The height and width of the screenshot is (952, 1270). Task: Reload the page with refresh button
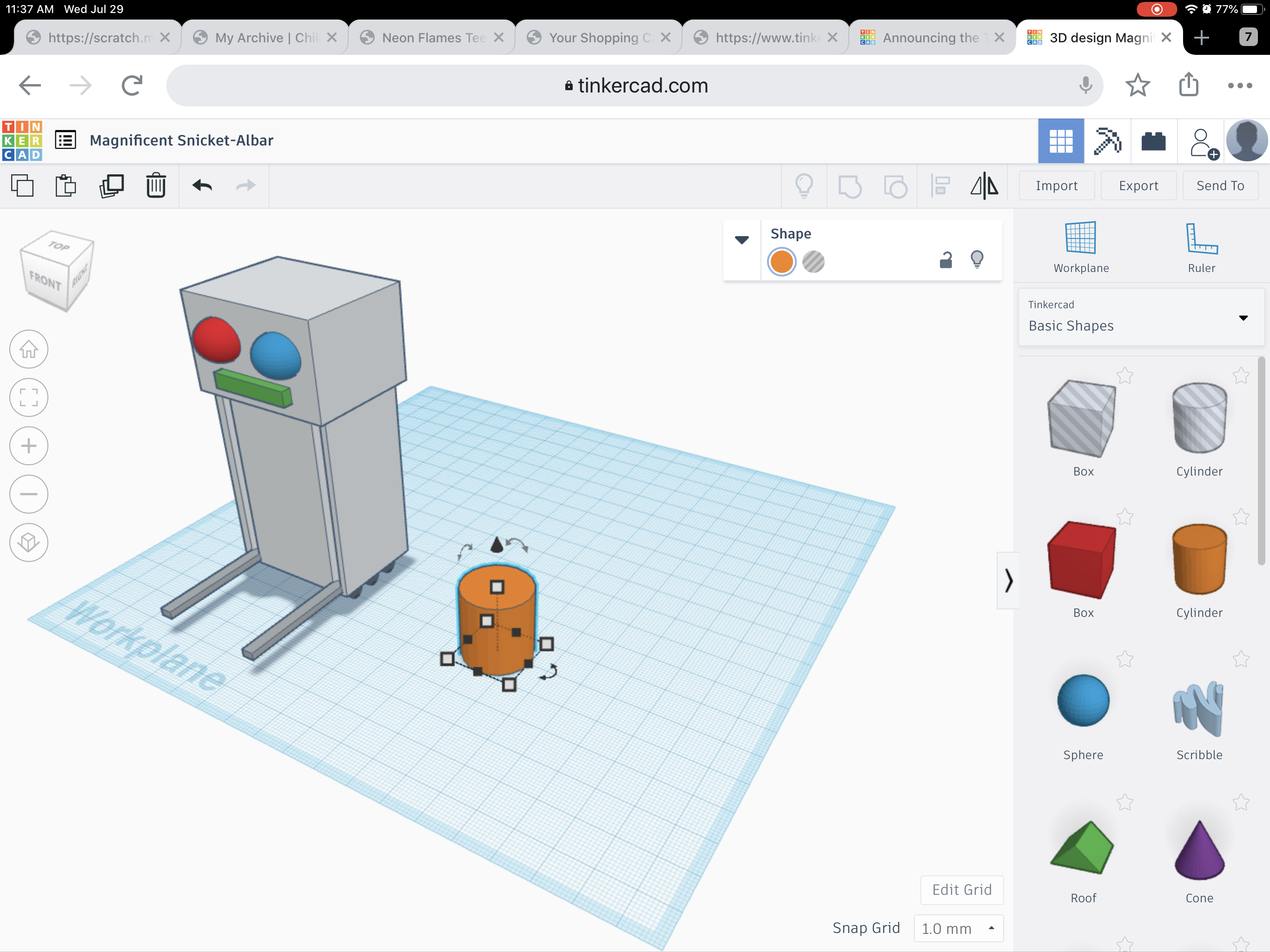click(x=132, y=86)
